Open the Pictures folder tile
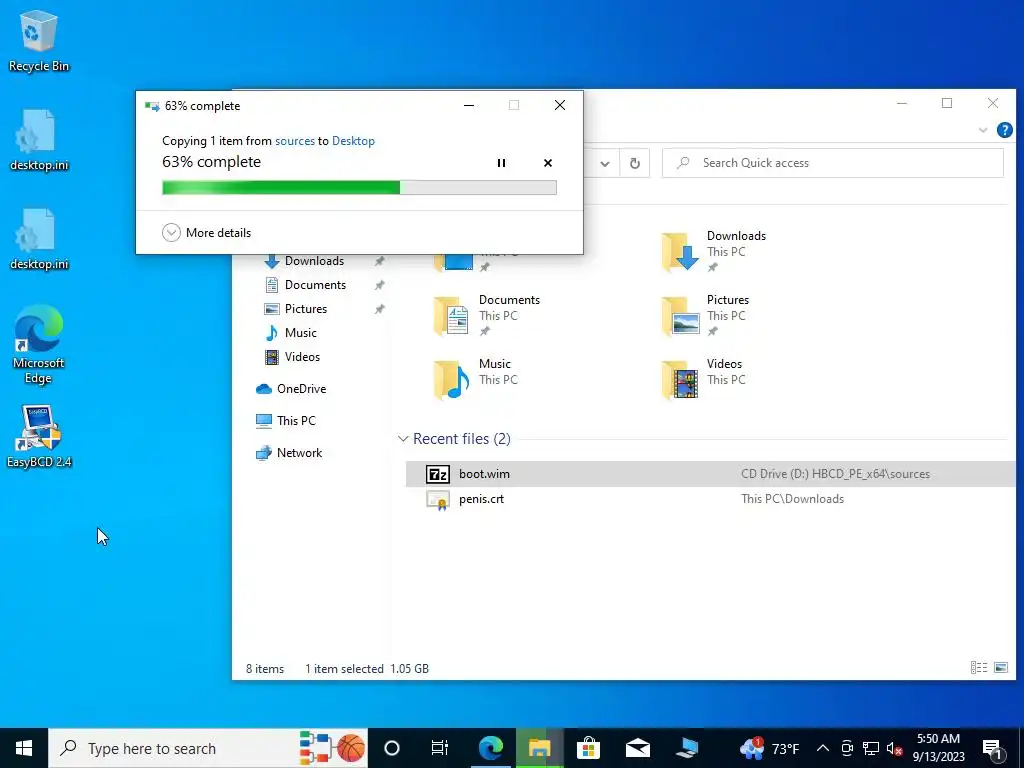Viewport: 1024px width, 768px height. (x=705, y=315)
